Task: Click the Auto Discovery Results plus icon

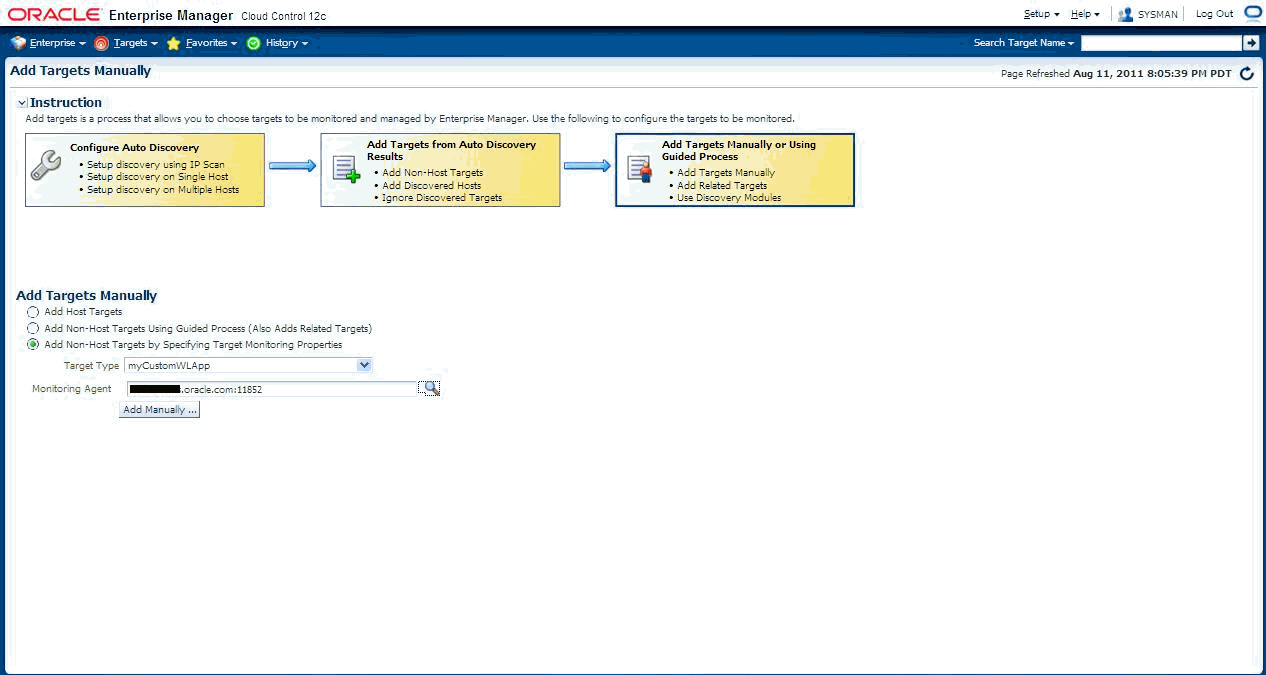Action: tap(346, 169)
